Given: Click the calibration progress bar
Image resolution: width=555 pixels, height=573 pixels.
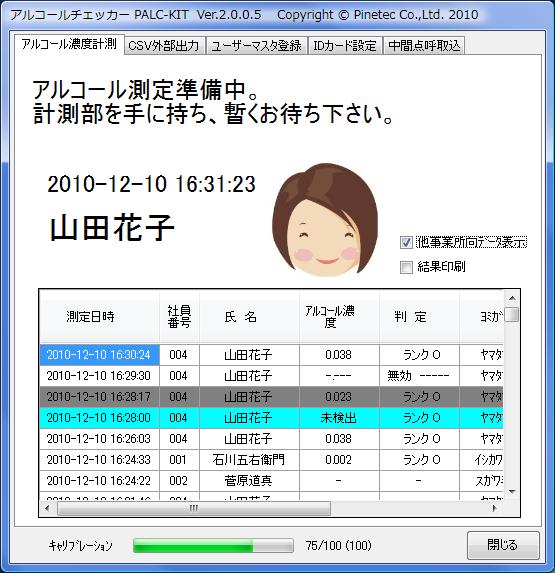Looking at the screenshot, I should click(213, 546).
